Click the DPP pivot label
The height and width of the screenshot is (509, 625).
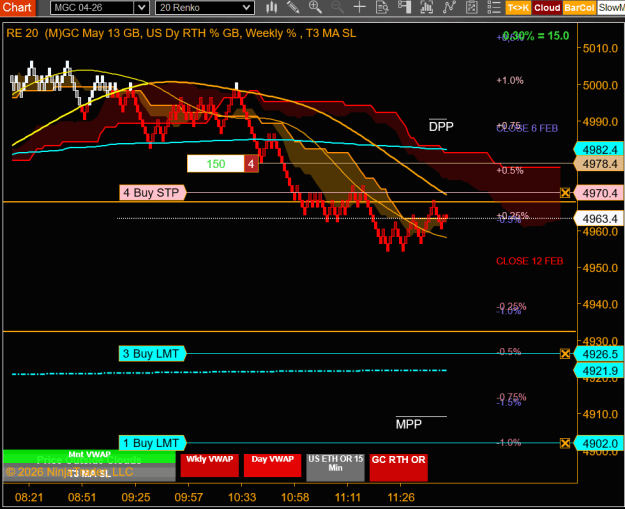(x=441, y=127)
